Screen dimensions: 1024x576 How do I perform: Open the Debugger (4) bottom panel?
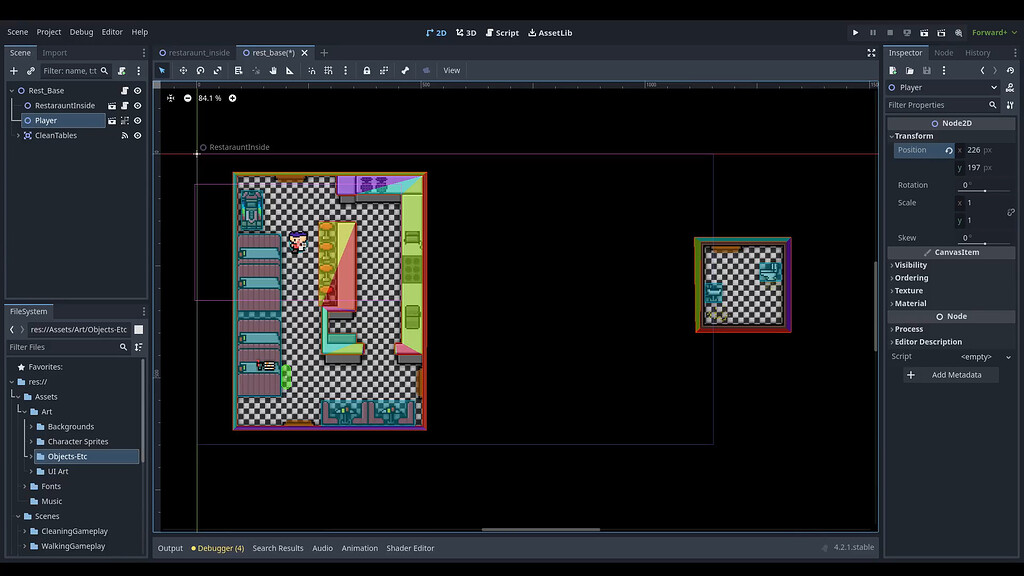[x=220, y=548]
